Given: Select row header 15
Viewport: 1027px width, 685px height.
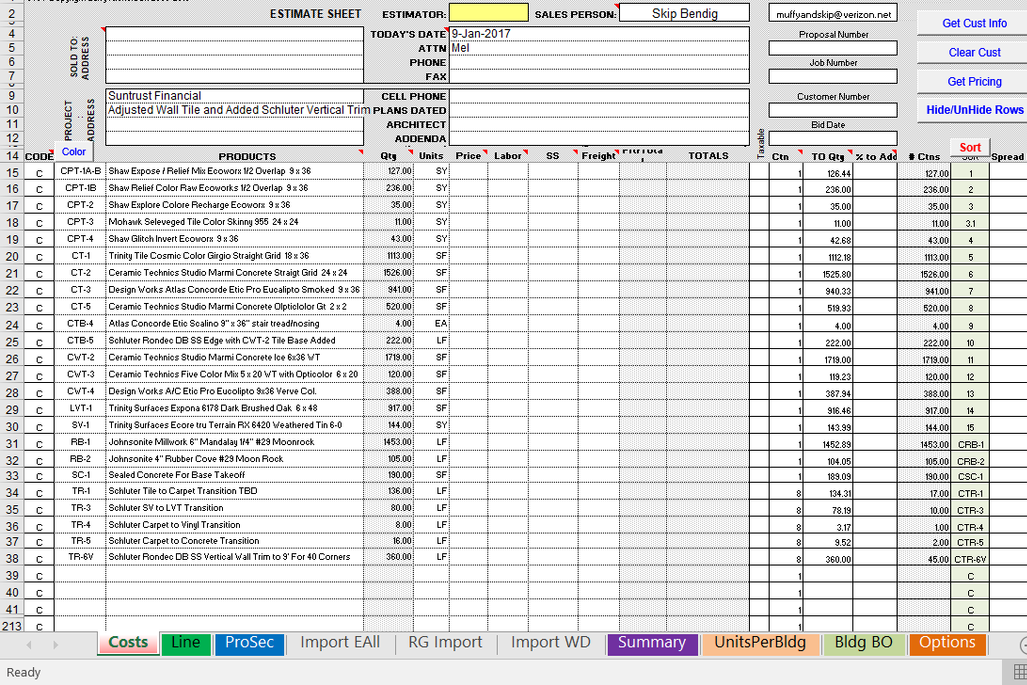Looking at the screenshot, I should pyautogui.click(x=12, y=172).
